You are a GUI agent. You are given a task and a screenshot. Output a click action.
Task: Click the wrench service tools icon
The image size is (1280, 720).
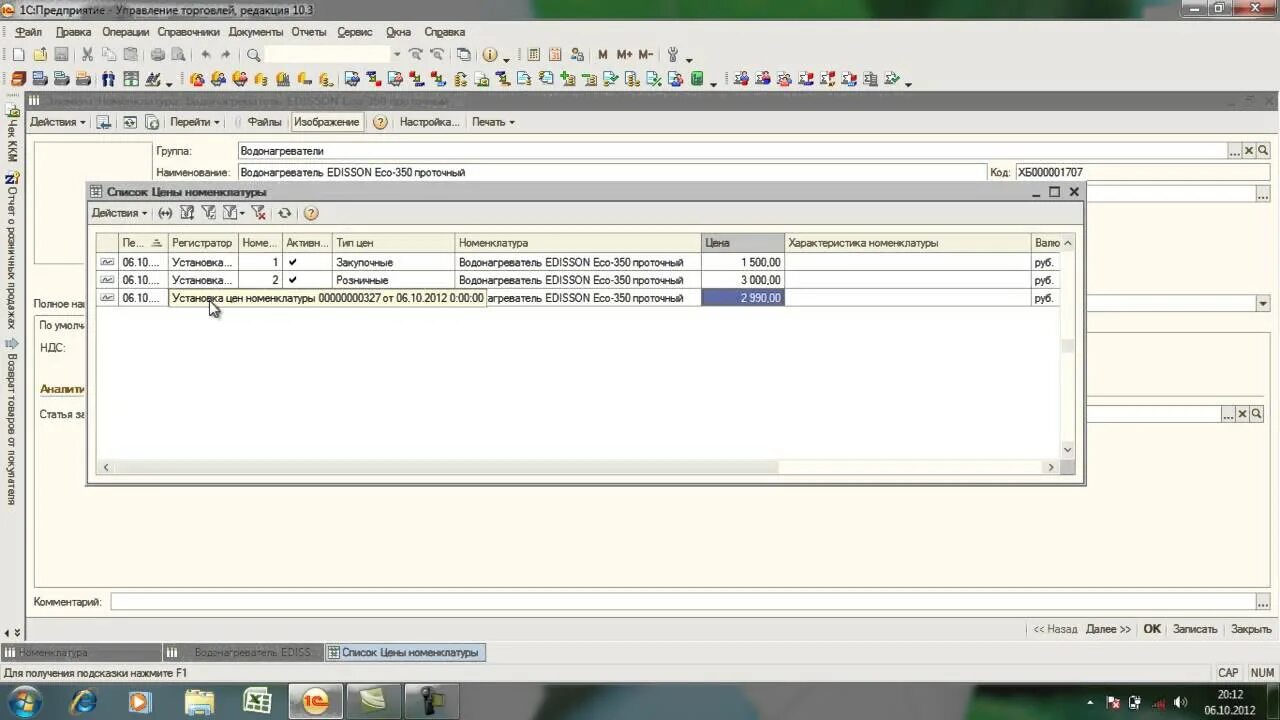673,55
